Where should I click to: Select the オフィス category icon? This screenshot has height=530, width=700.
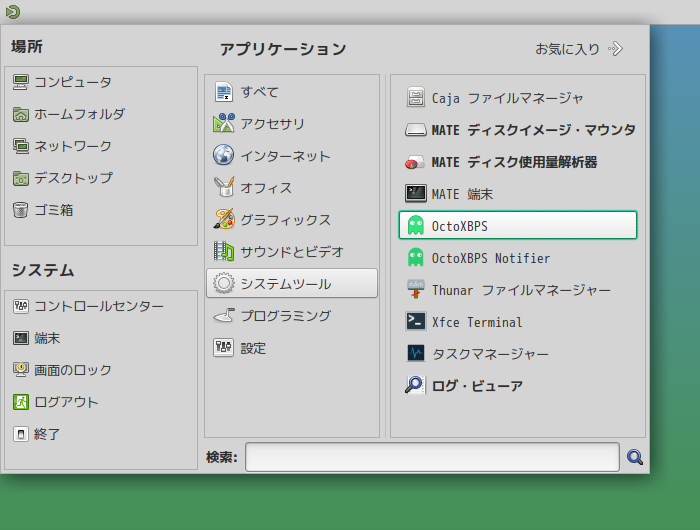[x=224, y=188]
